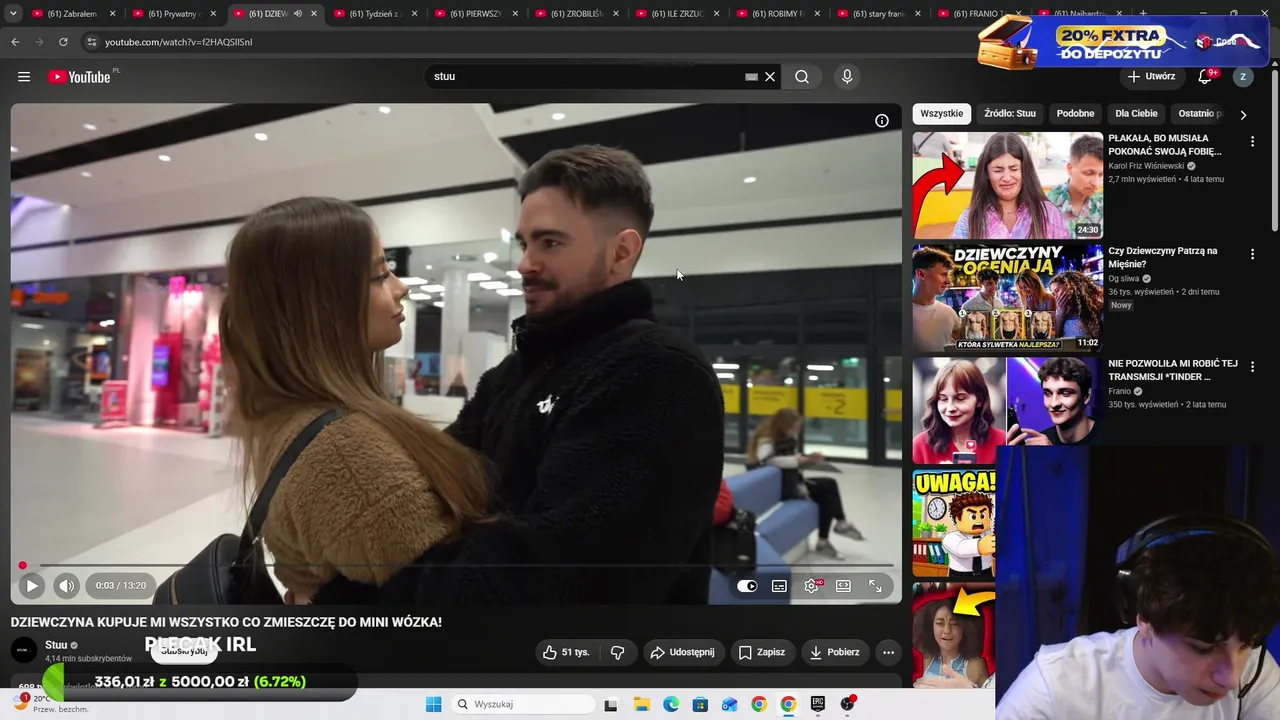Switch to the '(61) stary frani' tab
Image resolution: width=1280 pixels, height=720 pixels.
879,14
